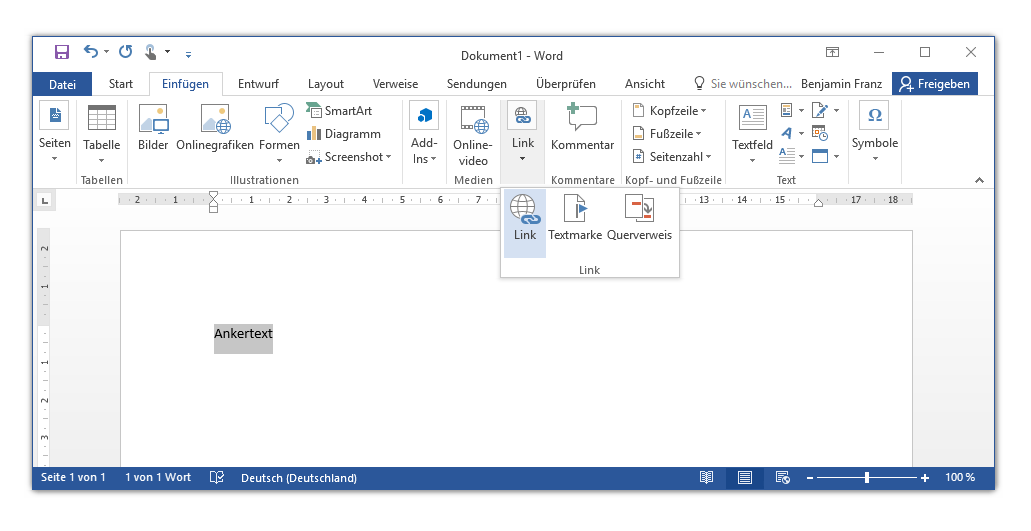Open zoom dialog via 100 %
Viewport: 1031px width, 531px height.
coord(960,478)
